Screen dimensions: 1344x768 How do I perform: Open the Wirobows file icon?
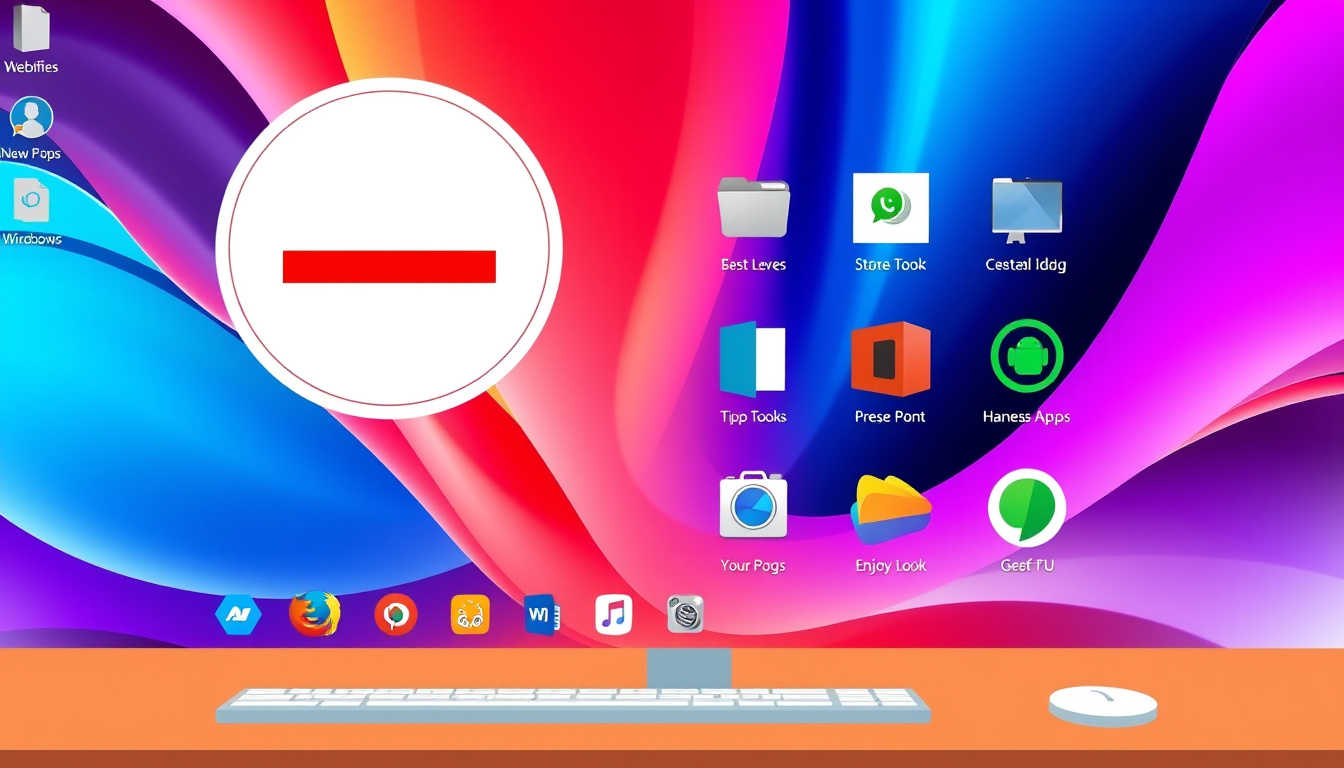(x=31, y=201)
